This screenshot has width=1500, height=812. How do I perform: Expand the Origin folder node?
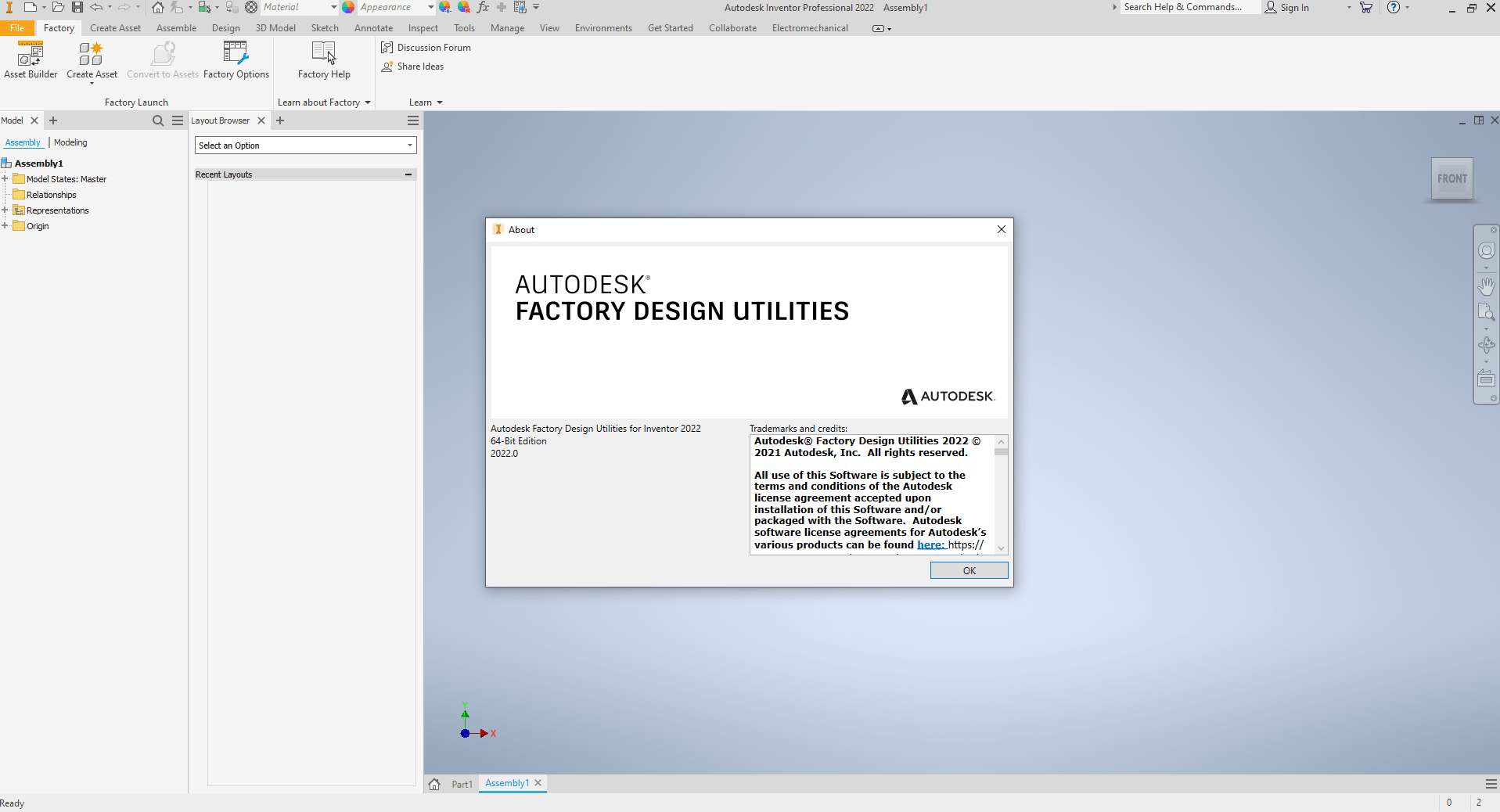coord(5,226)
